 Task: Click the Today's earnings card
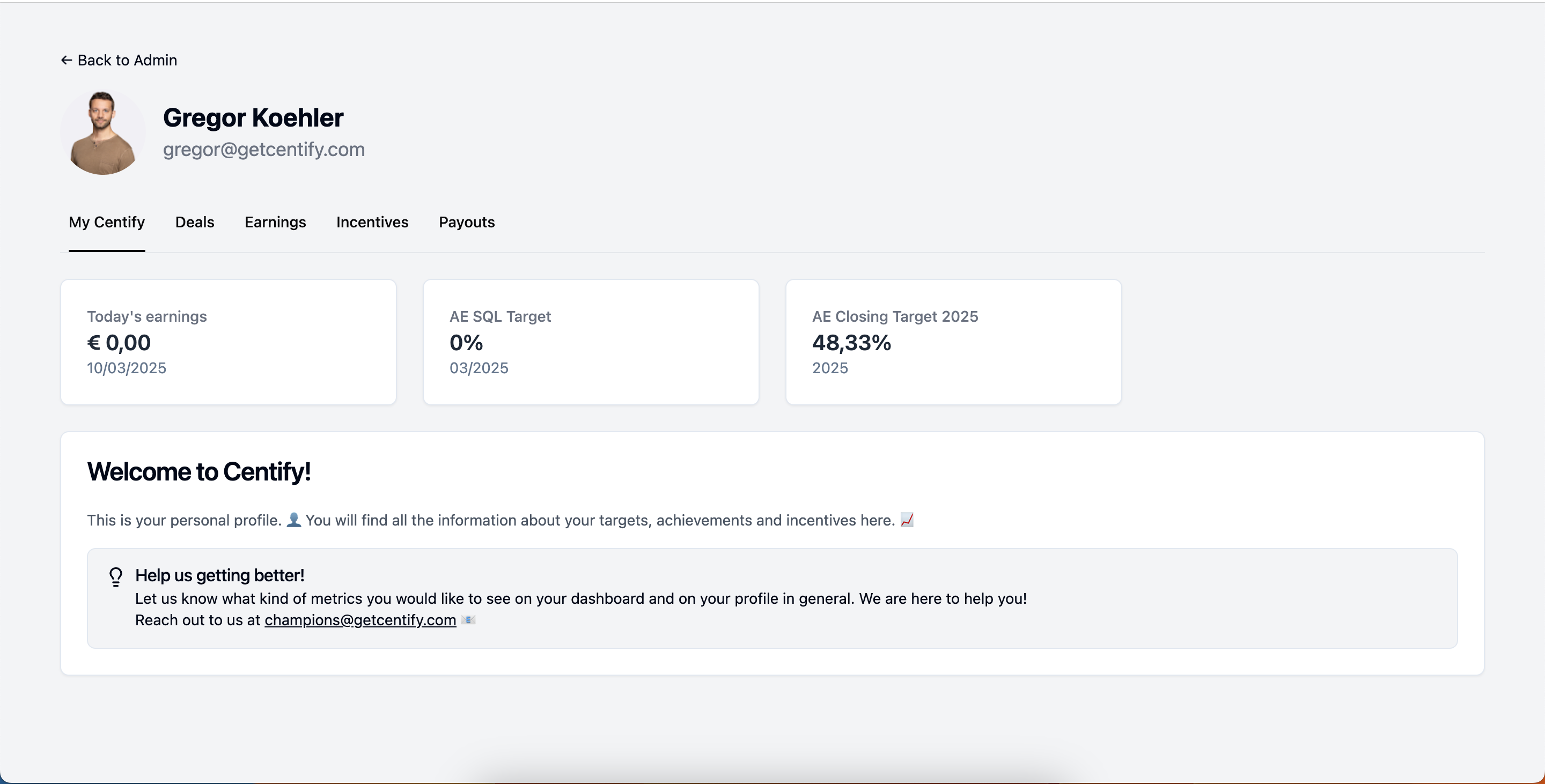coord(228,342)
